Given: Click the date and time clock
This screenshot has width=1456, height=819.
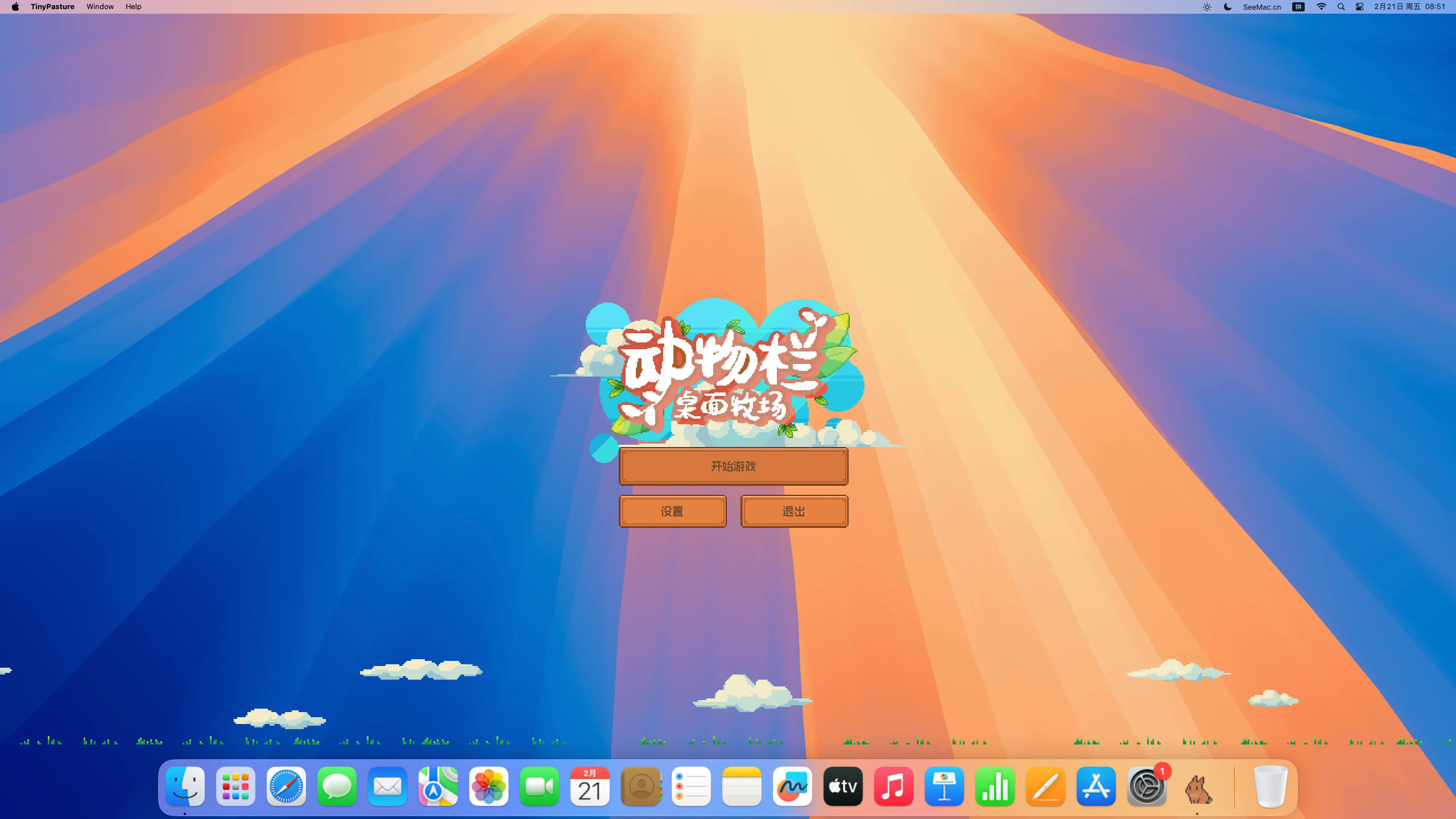Looking at the screenshot, I should pyautogui.click(x=1409, y=7).
